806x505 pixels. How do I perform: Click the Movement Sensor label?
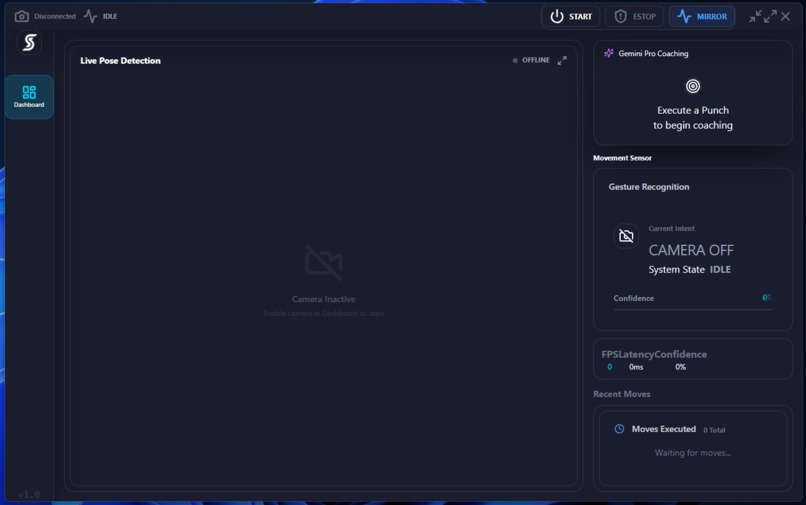pos(622,158)
